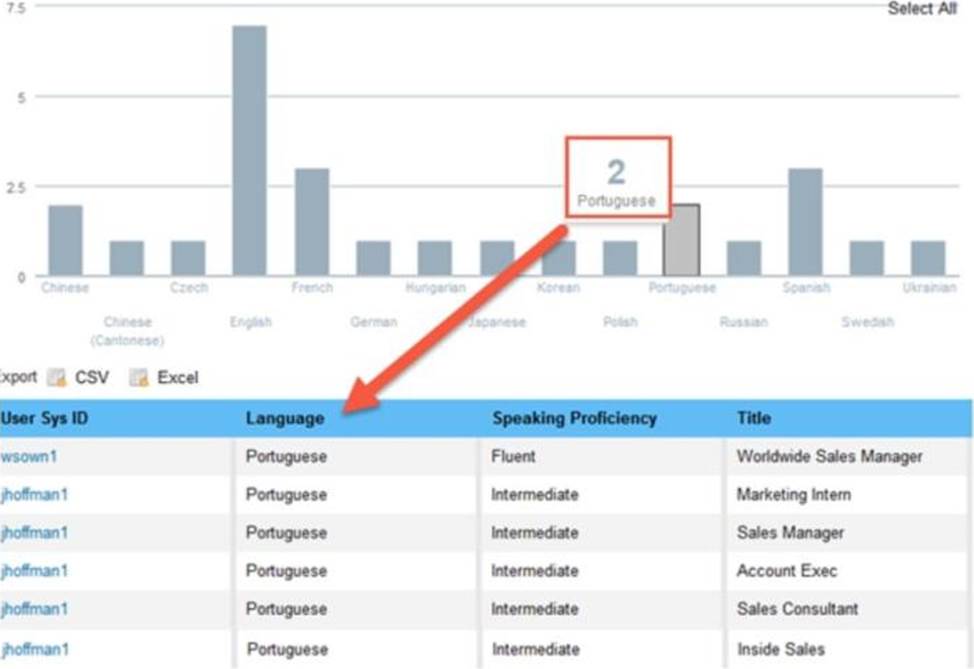Click the Excel export label
Image resolution: width=974 pixels, height=669 pixels.
178,378
